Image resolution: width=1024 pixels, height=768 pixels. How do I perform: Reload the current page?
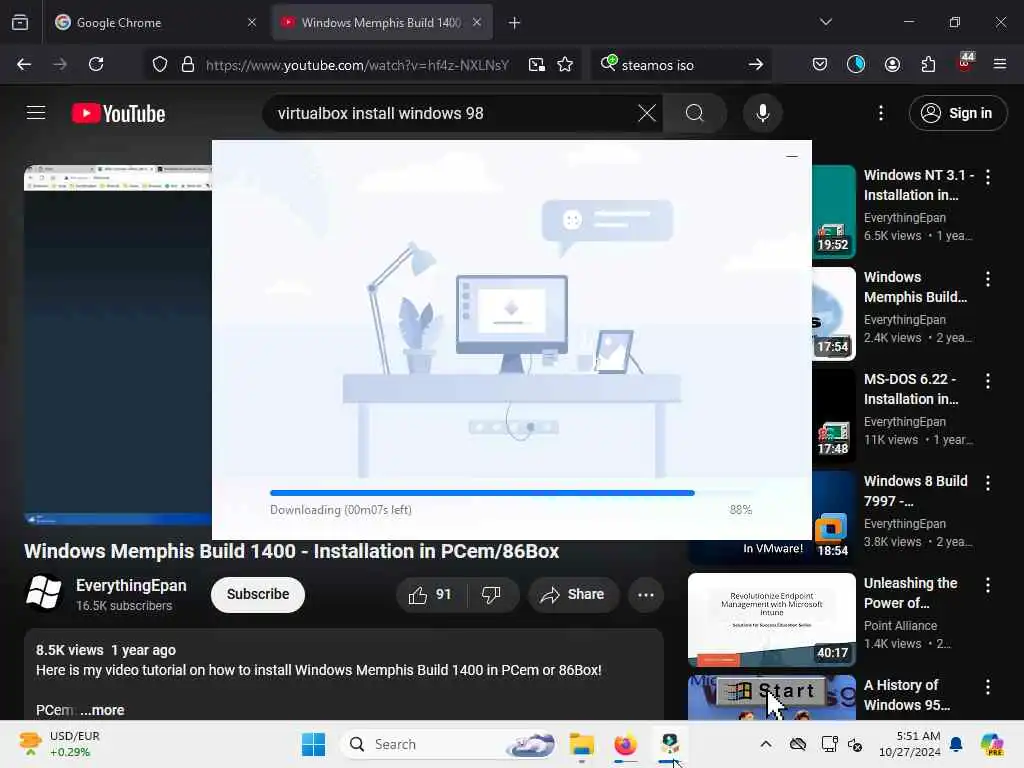coord(97,64)
